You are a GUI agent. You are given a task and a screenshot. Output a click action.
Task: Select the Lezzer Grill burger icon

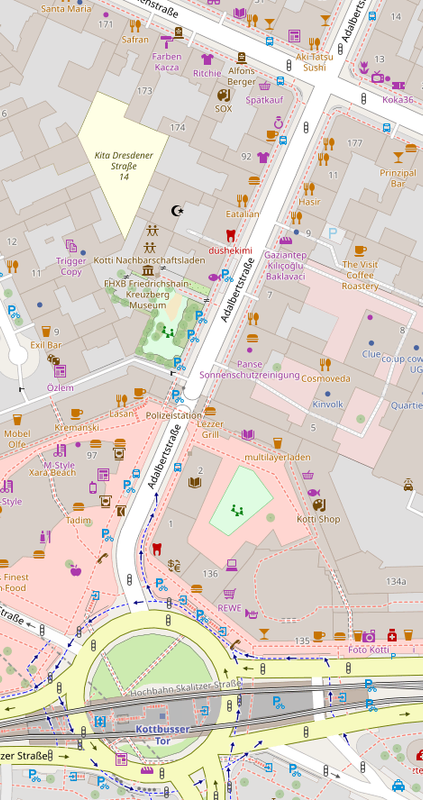(210, 411)
